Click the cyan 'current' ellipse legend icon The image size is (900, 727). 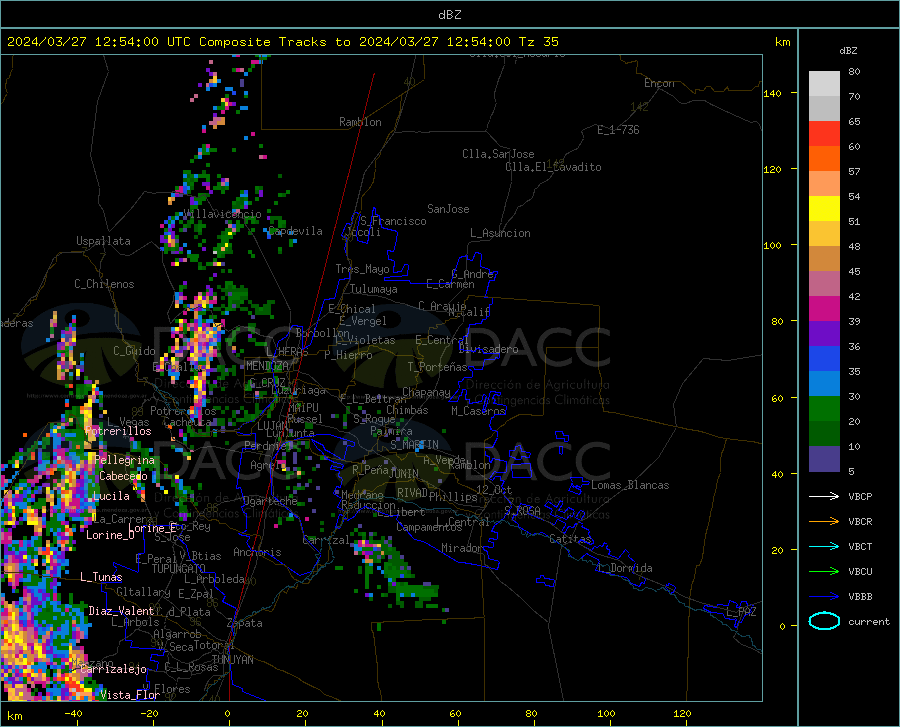[x=824, y=621]
